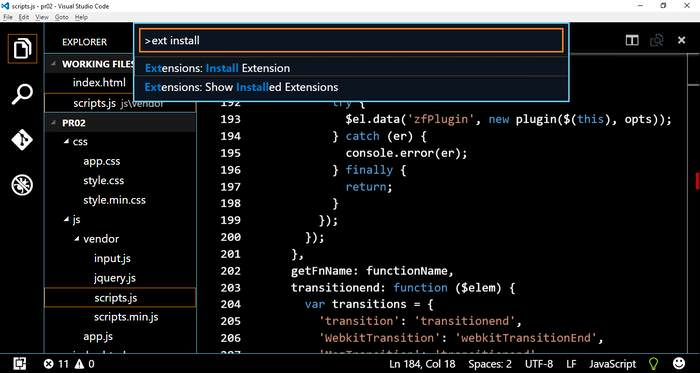Click the errors count icon showing 11

click(x=56, y=364)
